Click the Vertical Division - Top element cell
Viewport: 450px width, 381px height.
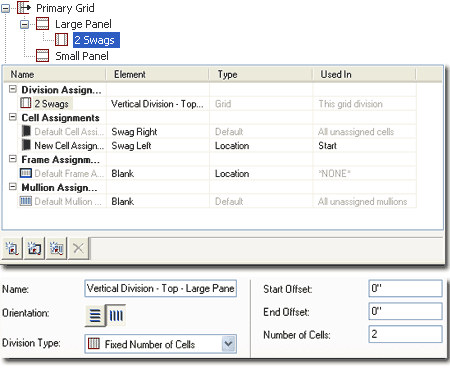pos(157,104)
